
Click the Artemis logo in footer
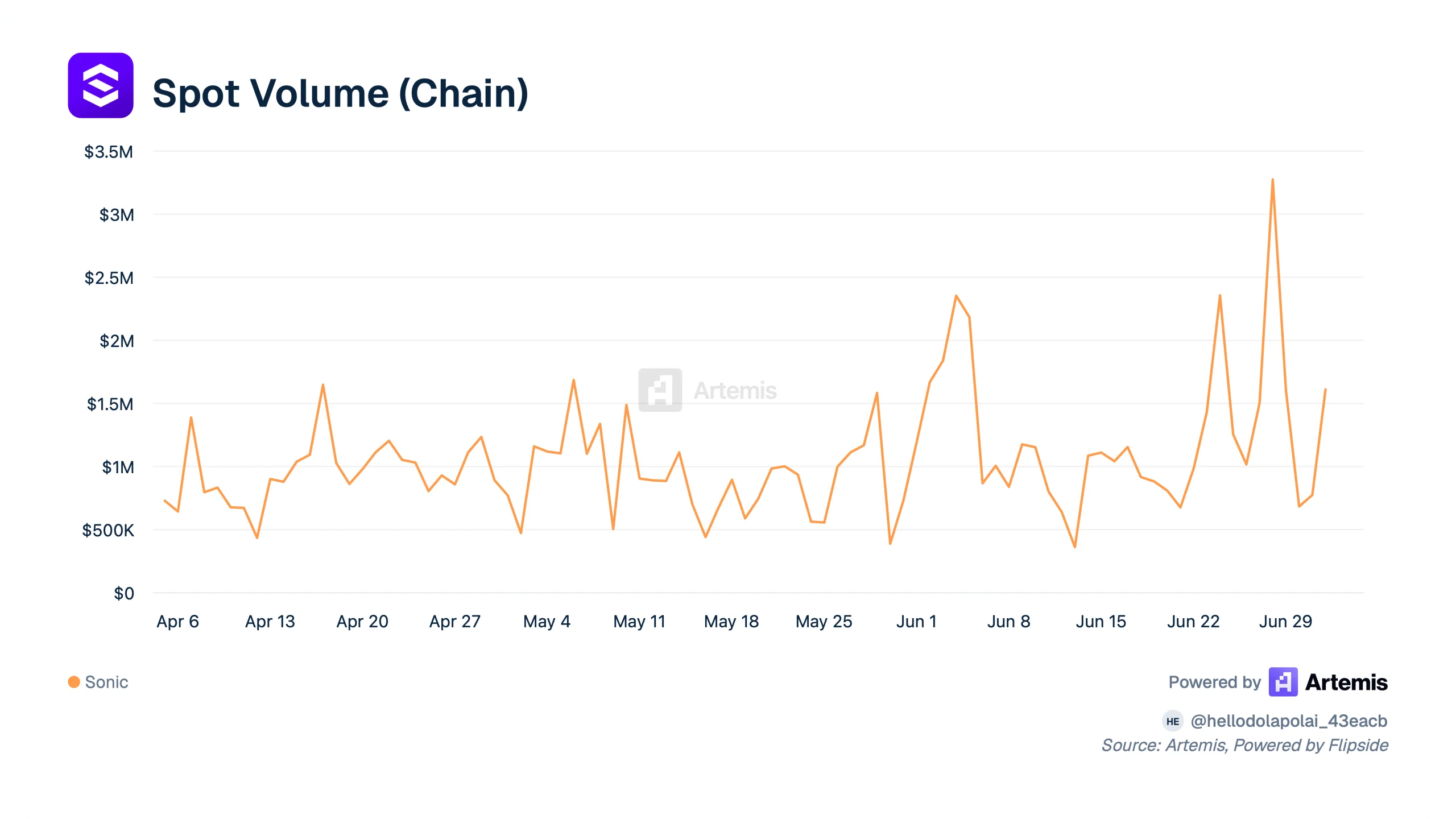pos(1283,681)
